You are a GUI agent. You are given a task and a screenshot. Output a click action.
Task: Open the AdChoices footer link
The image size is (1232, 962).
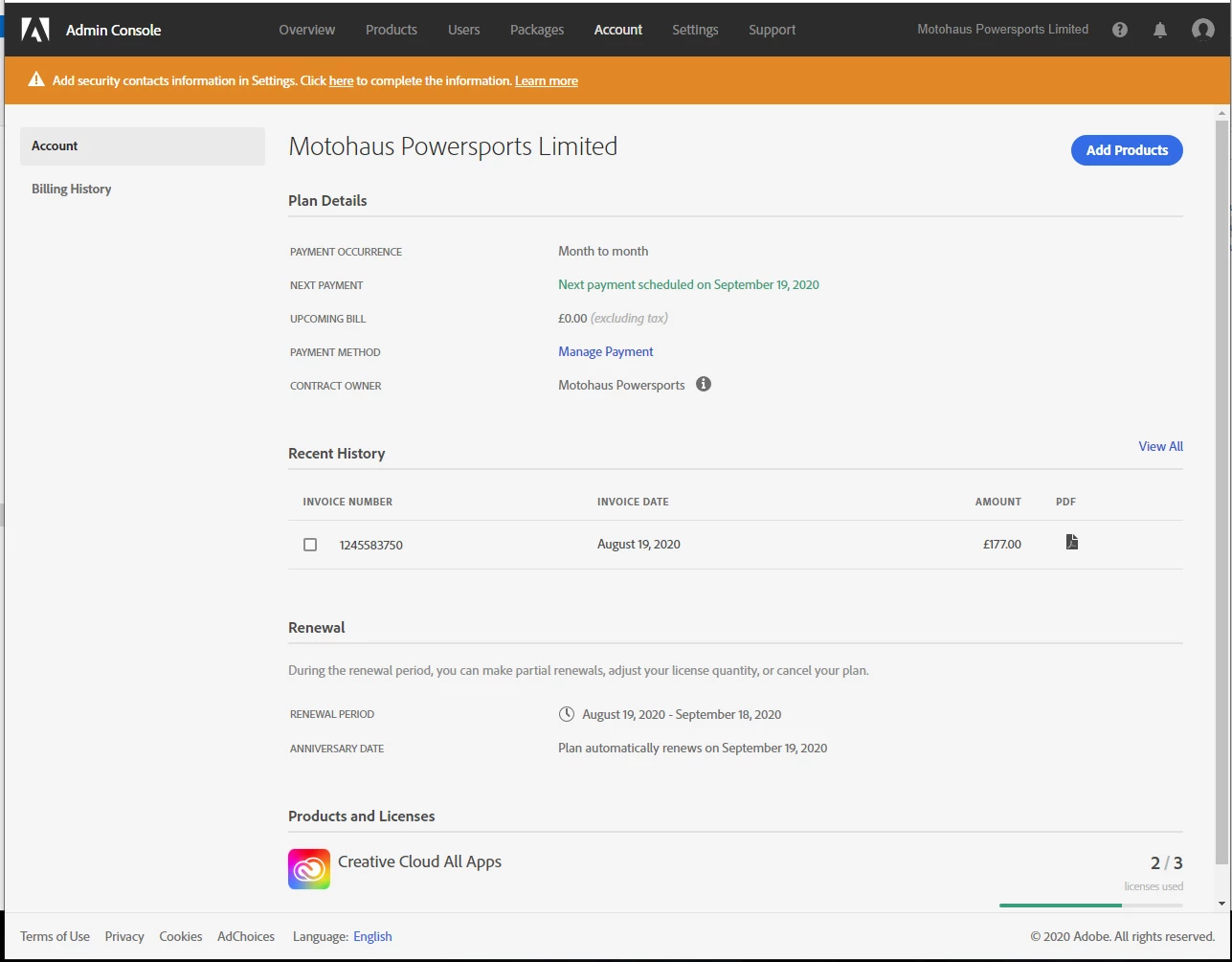(x=246, y=936)
